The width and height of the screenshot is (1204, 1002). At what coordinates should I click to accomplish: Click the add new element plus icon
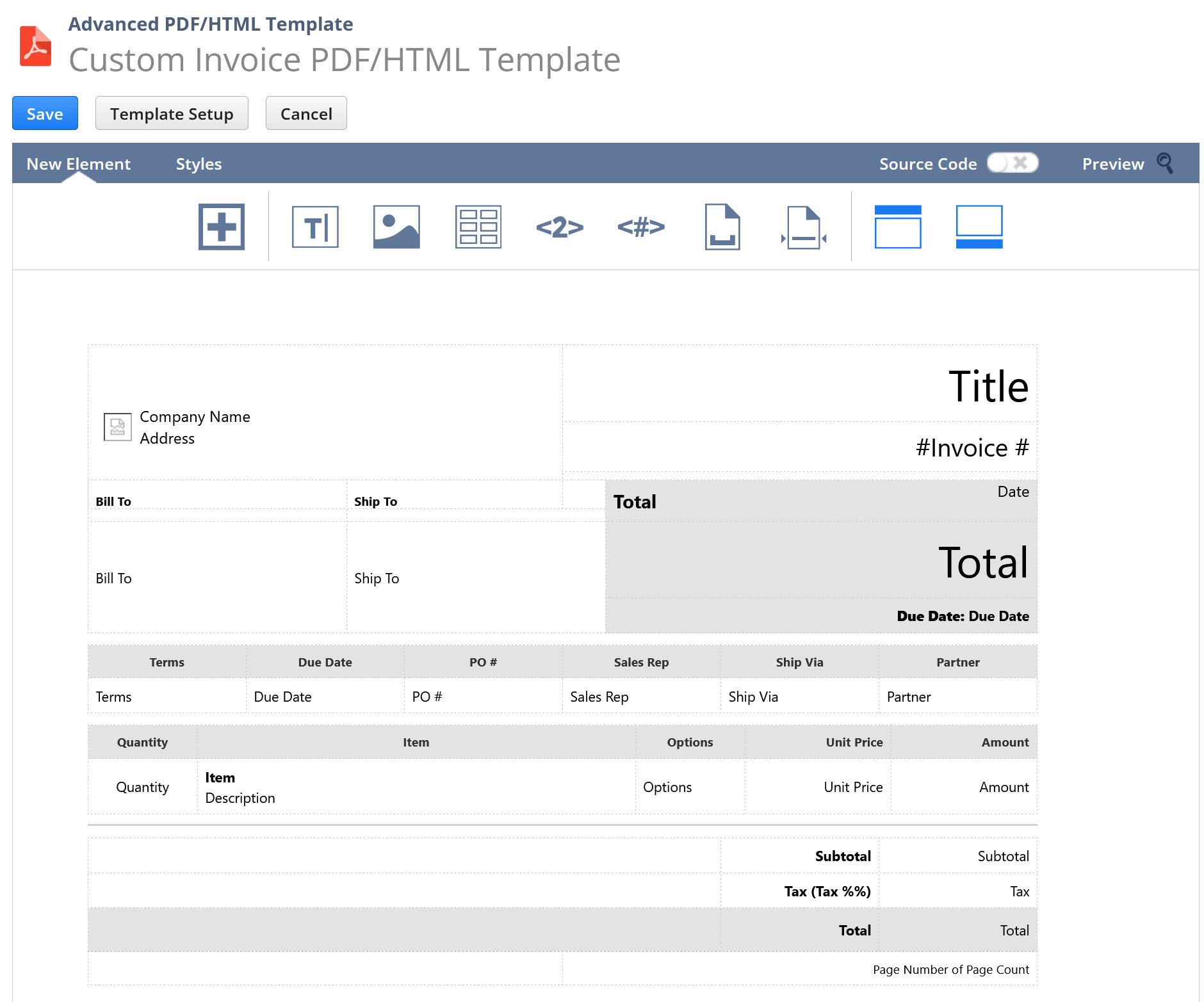tap(222, 227)
